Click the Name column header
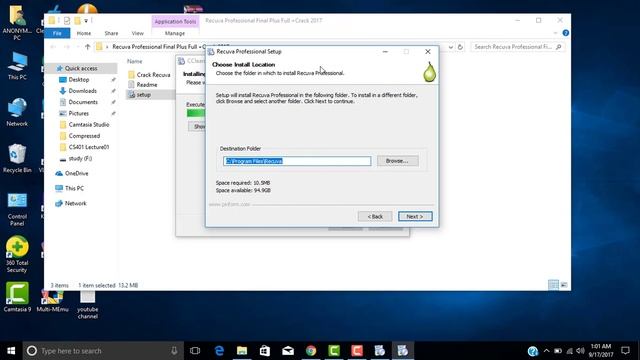 (x=135, y=61)
